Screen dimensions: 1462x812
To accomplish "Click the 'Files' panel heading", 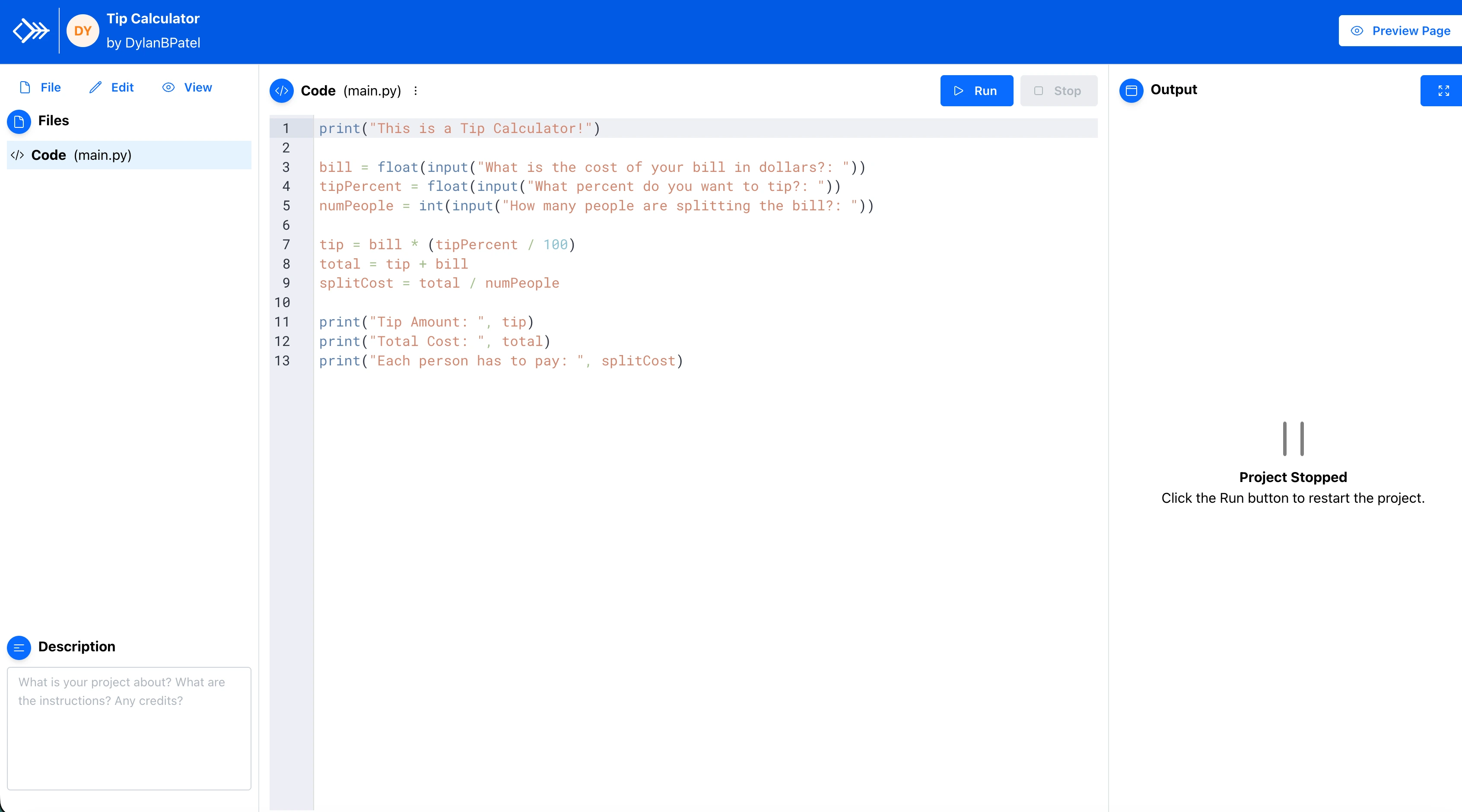I will (53, 121).
